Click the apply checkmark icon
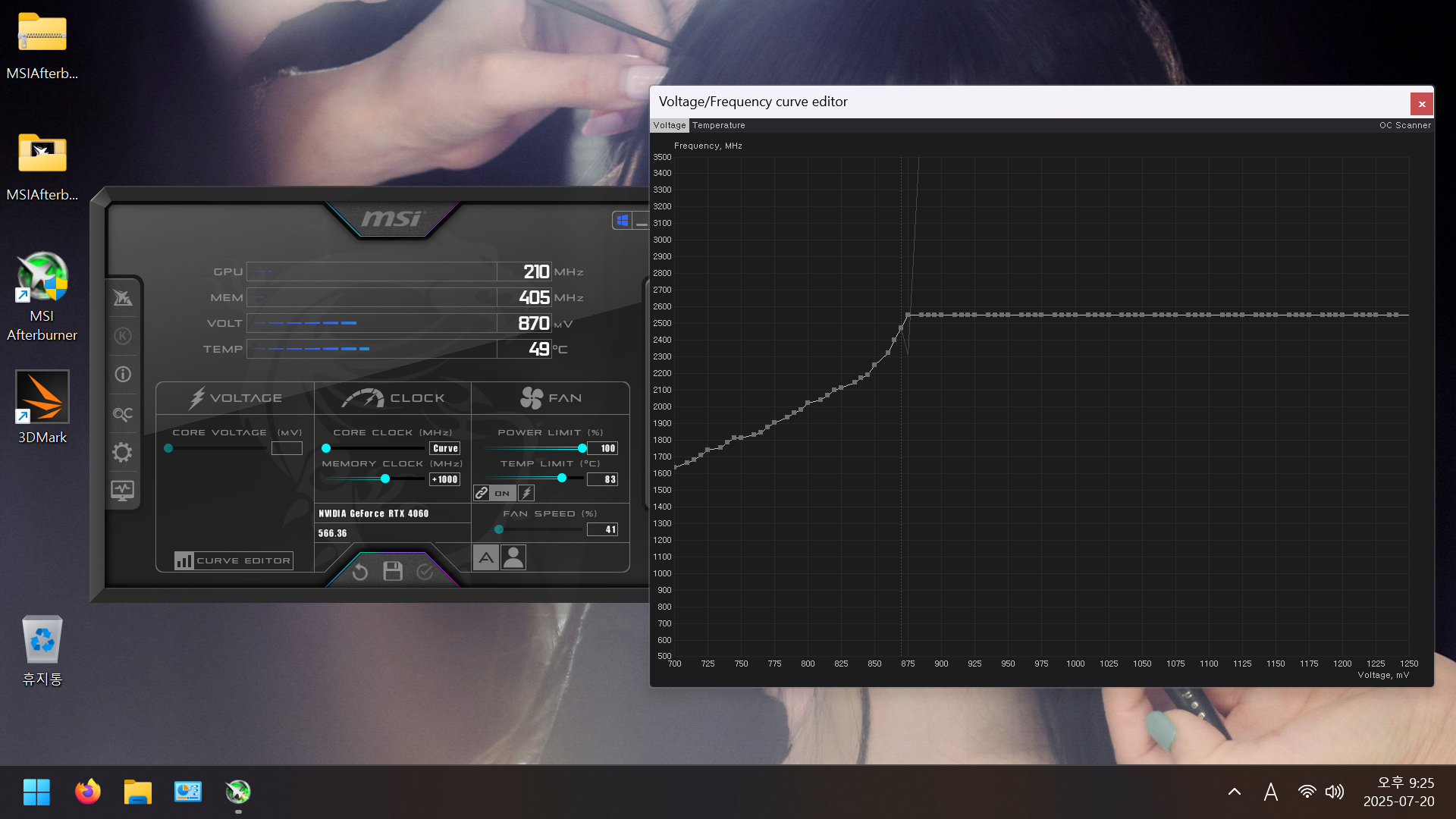 [425, 572]
